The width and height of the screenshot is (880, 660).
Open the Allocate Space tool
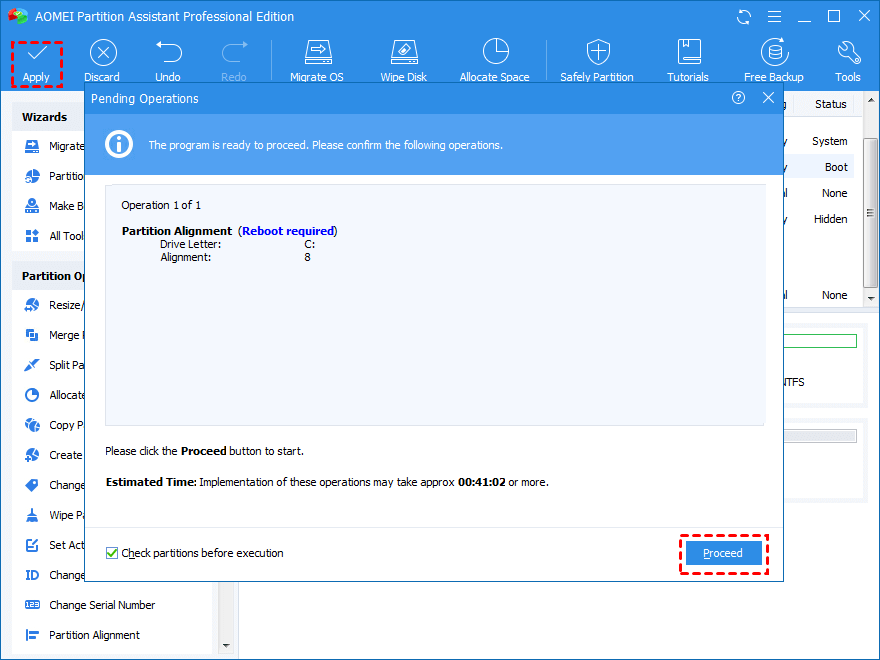494,61
